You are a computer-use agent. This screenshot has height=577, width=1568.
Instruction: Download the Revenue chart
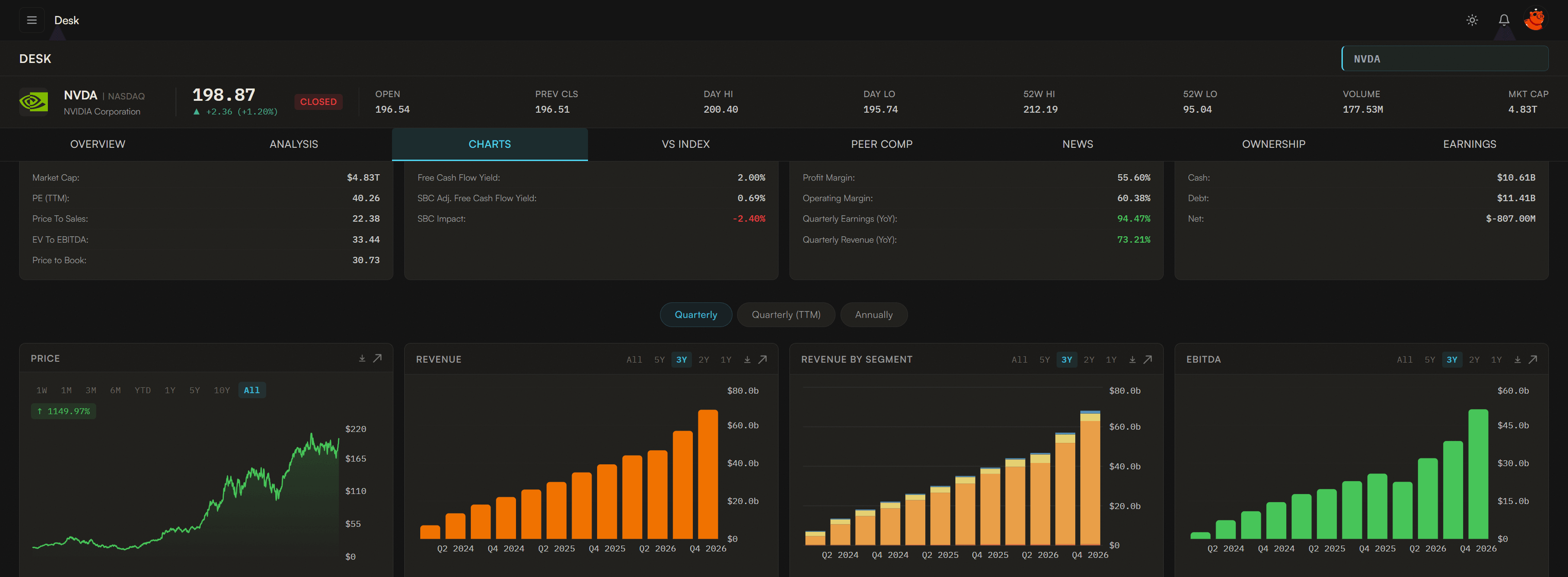click(748, 359)
